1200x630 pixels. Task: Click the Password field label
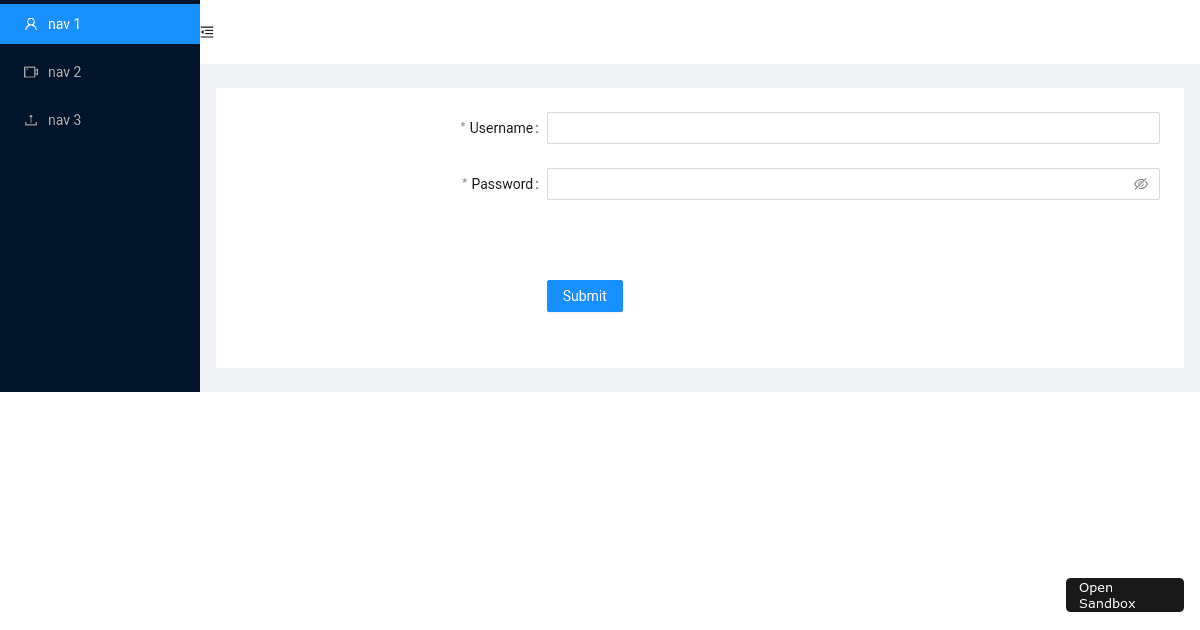click(502, 184)
